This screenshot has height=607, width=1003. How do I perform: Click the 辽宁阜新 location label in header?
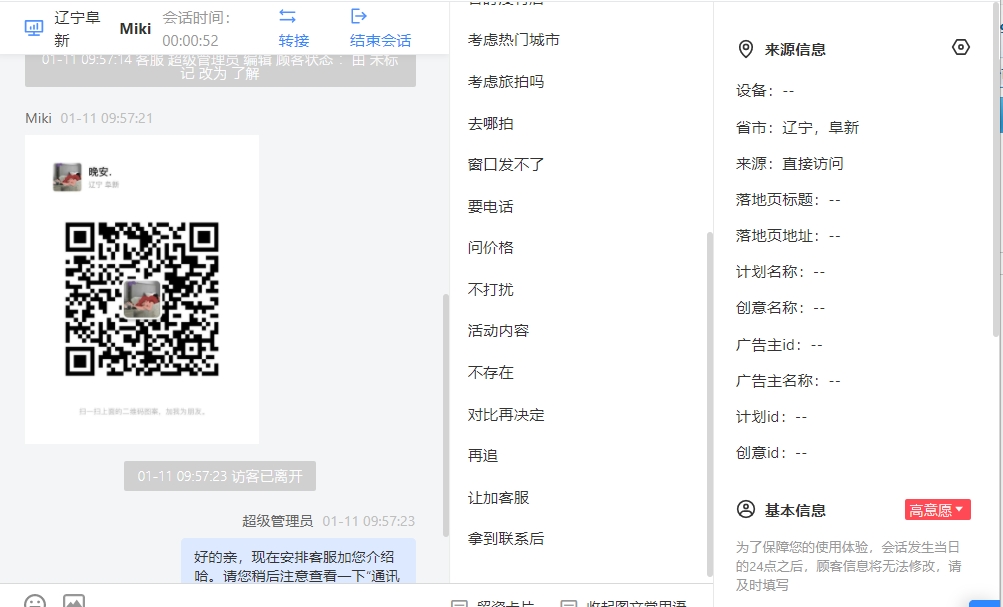point(77,29)
